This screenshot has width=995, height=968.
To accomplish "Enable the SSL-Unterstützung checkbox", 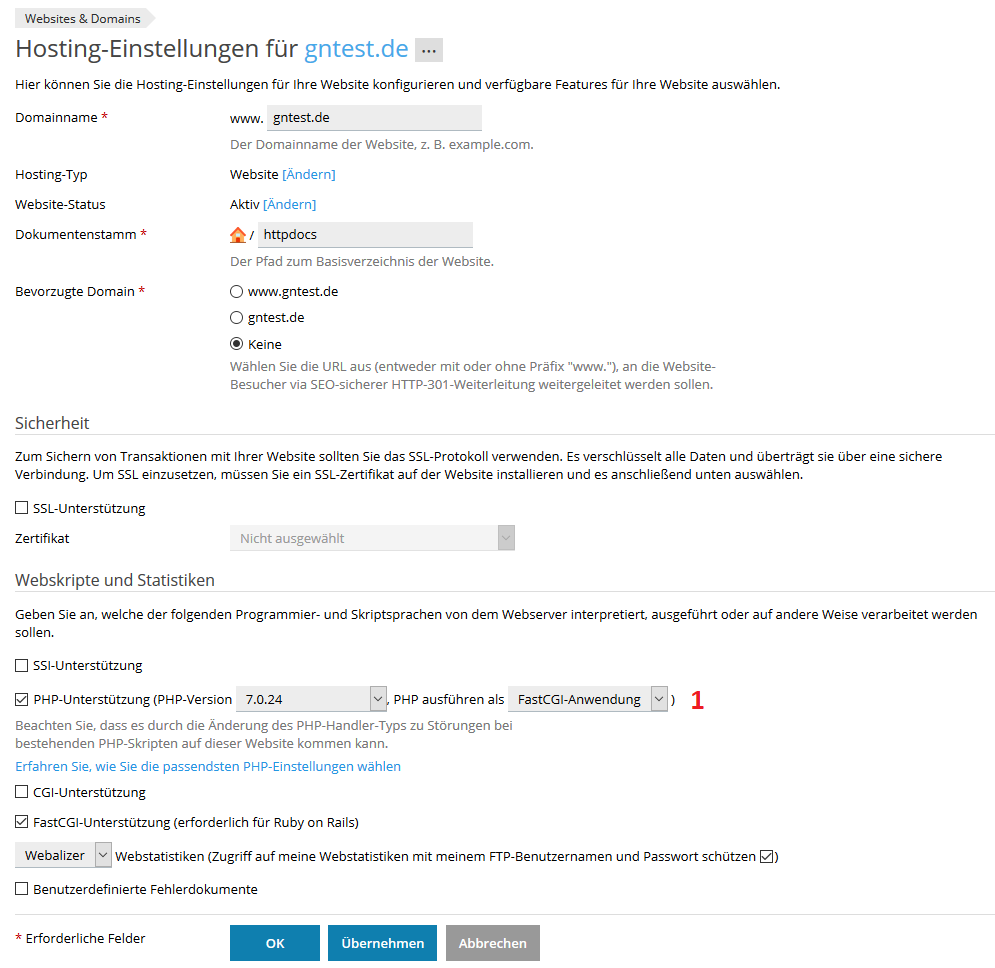I will [22, 508].
